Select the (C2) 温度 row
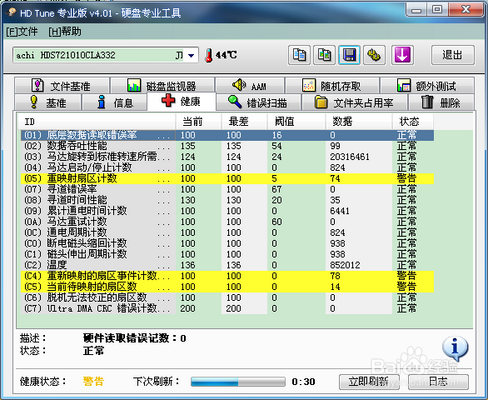 click(227, 265)
